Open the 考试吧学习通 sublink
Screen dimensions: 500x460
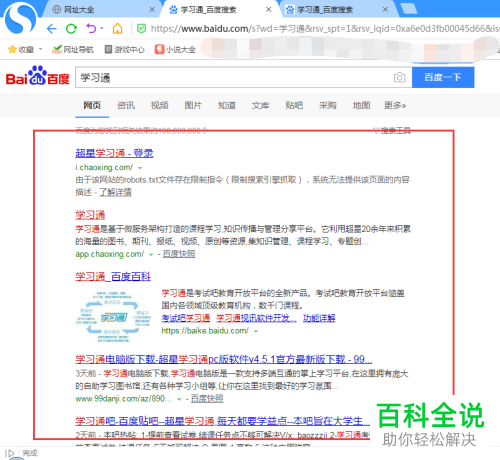pos(186,318)
